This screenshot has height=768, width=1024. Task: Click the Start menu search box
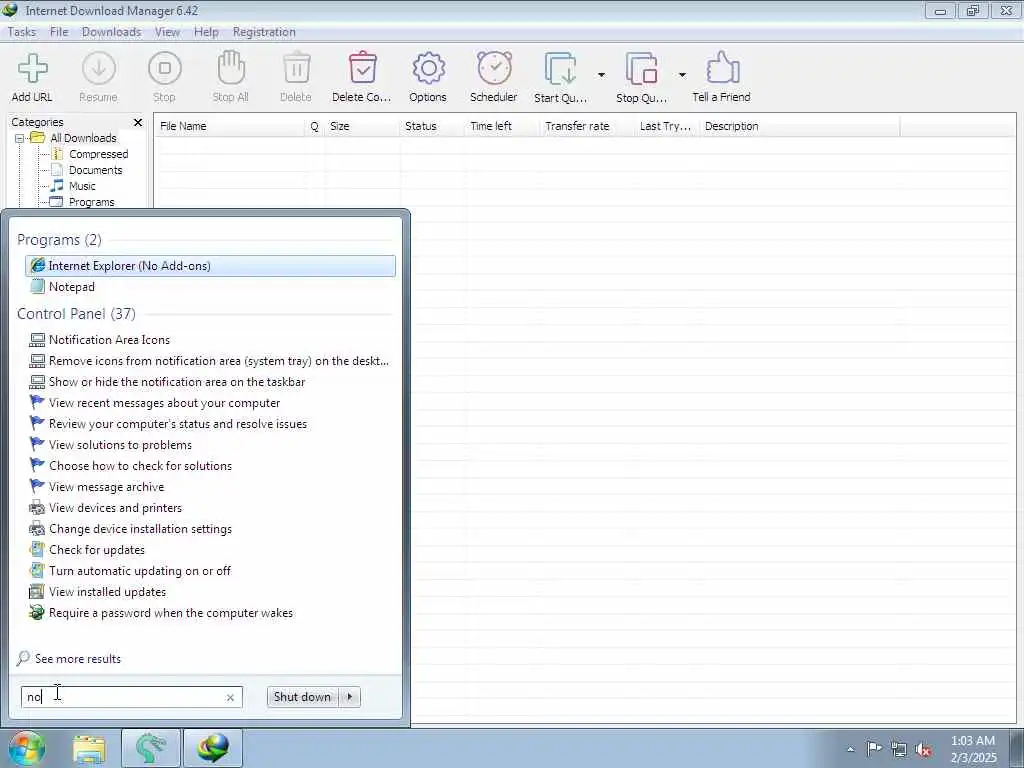pos(132,697)
